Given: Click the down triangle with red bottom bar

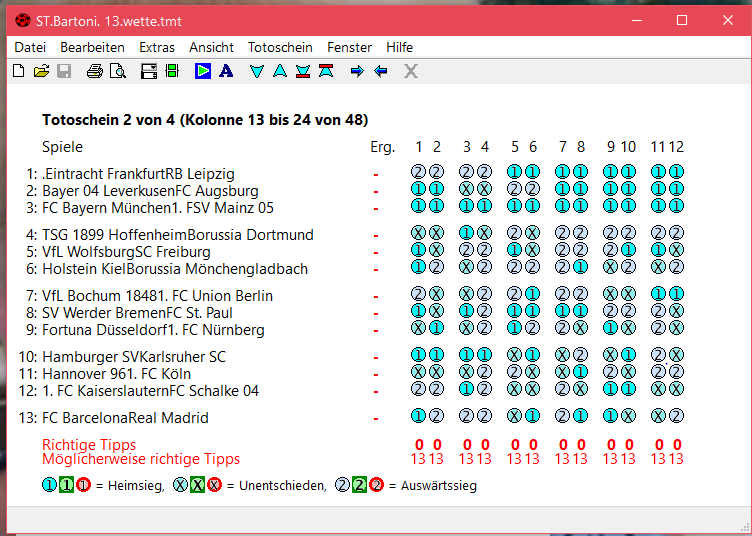Looking at the screenshot, I should point(303,71).
